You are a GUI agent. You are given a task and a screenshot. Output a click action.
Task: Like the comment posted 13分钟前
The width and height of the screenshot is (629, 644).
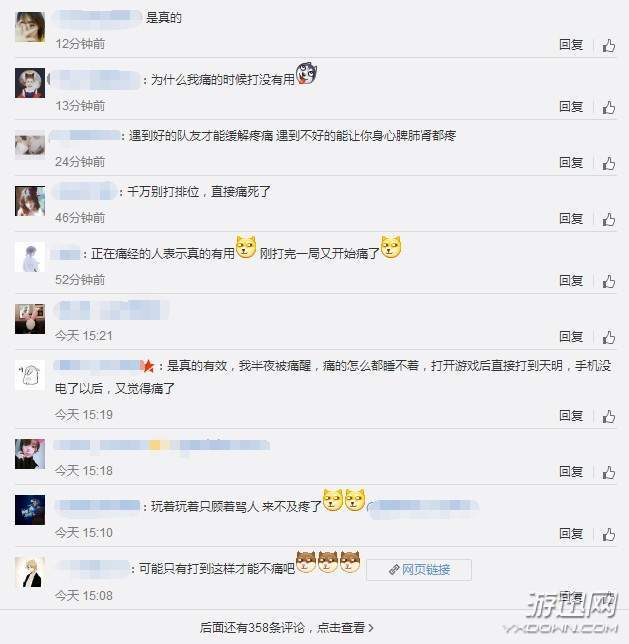608,107
